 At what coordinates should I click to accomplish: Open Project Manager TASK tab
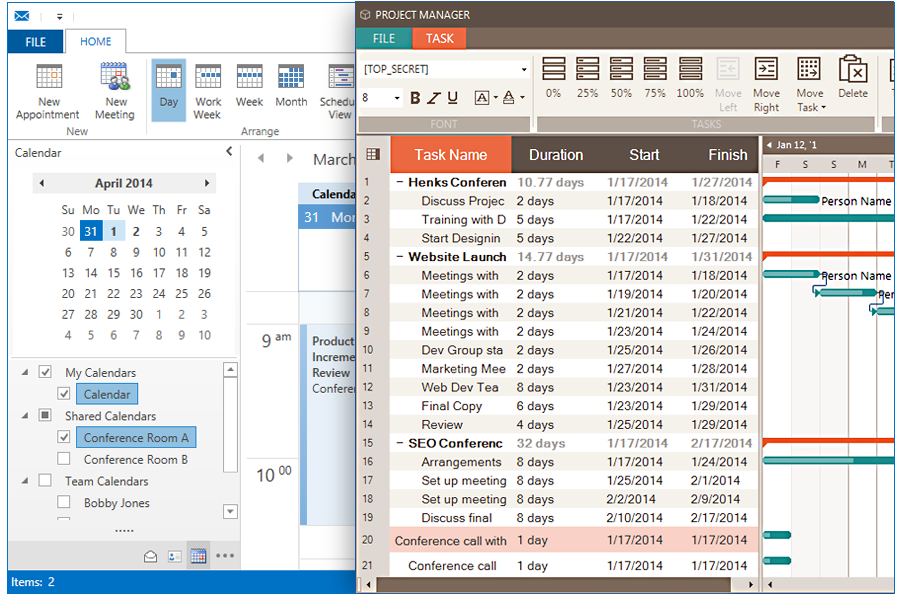click(440, 38)
